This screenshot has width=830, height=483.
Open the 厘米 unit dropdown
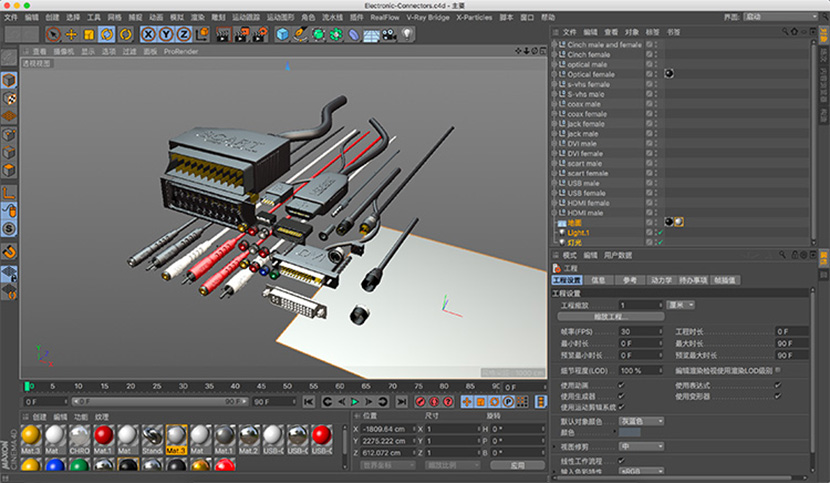[680, 304]
